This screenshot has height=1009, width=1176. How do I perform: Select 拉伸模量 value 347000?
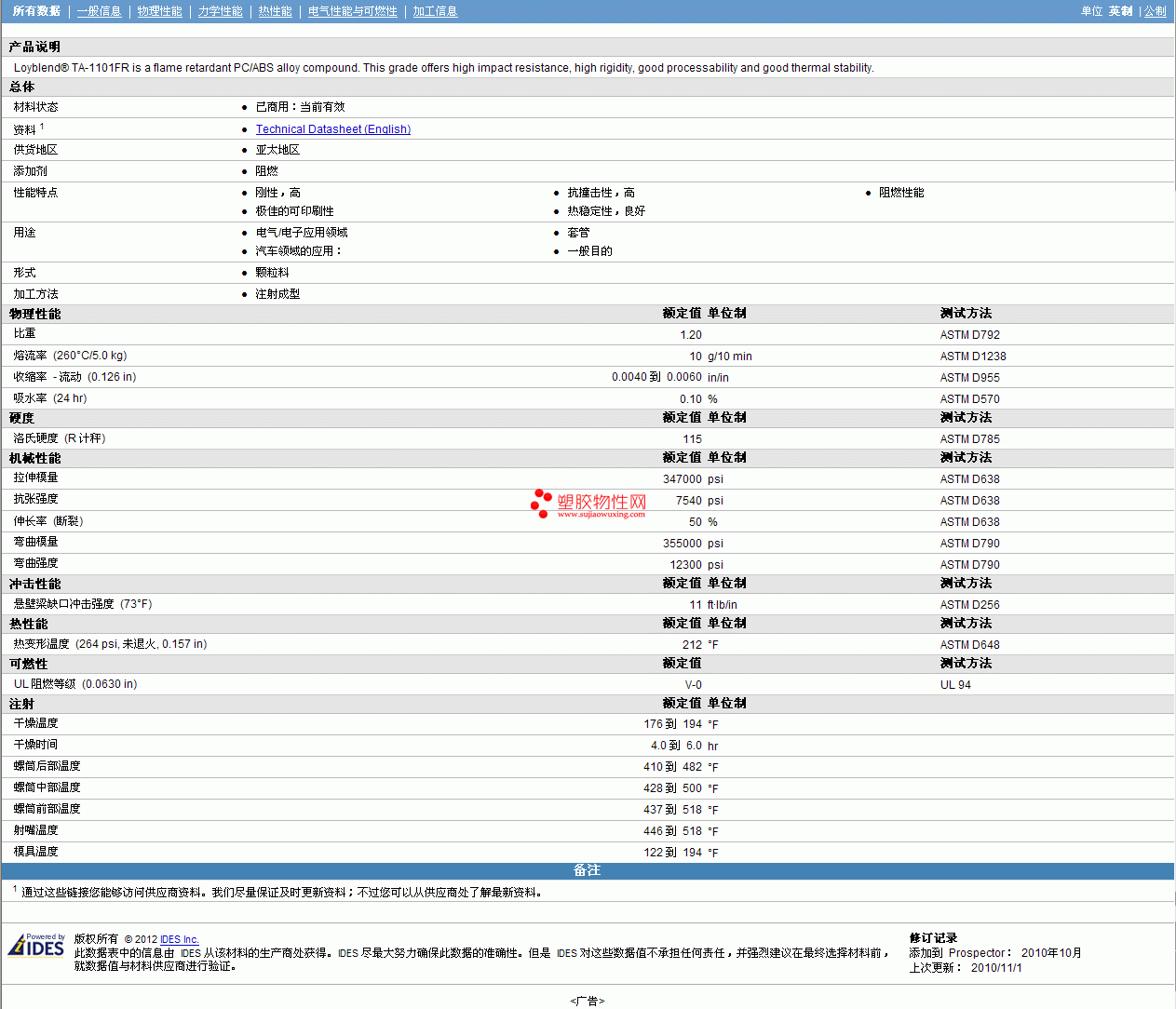pos(683,479)
